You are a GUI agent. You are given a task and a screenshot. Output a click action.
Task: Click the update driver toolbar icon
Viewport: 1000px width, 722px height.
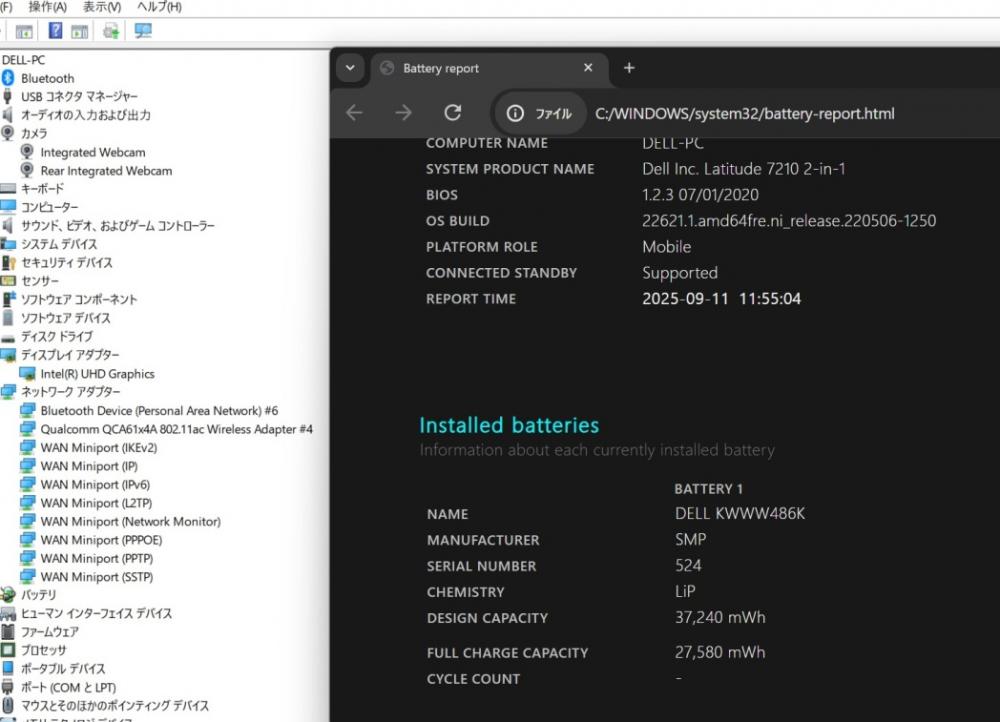(x=111, y=31)
